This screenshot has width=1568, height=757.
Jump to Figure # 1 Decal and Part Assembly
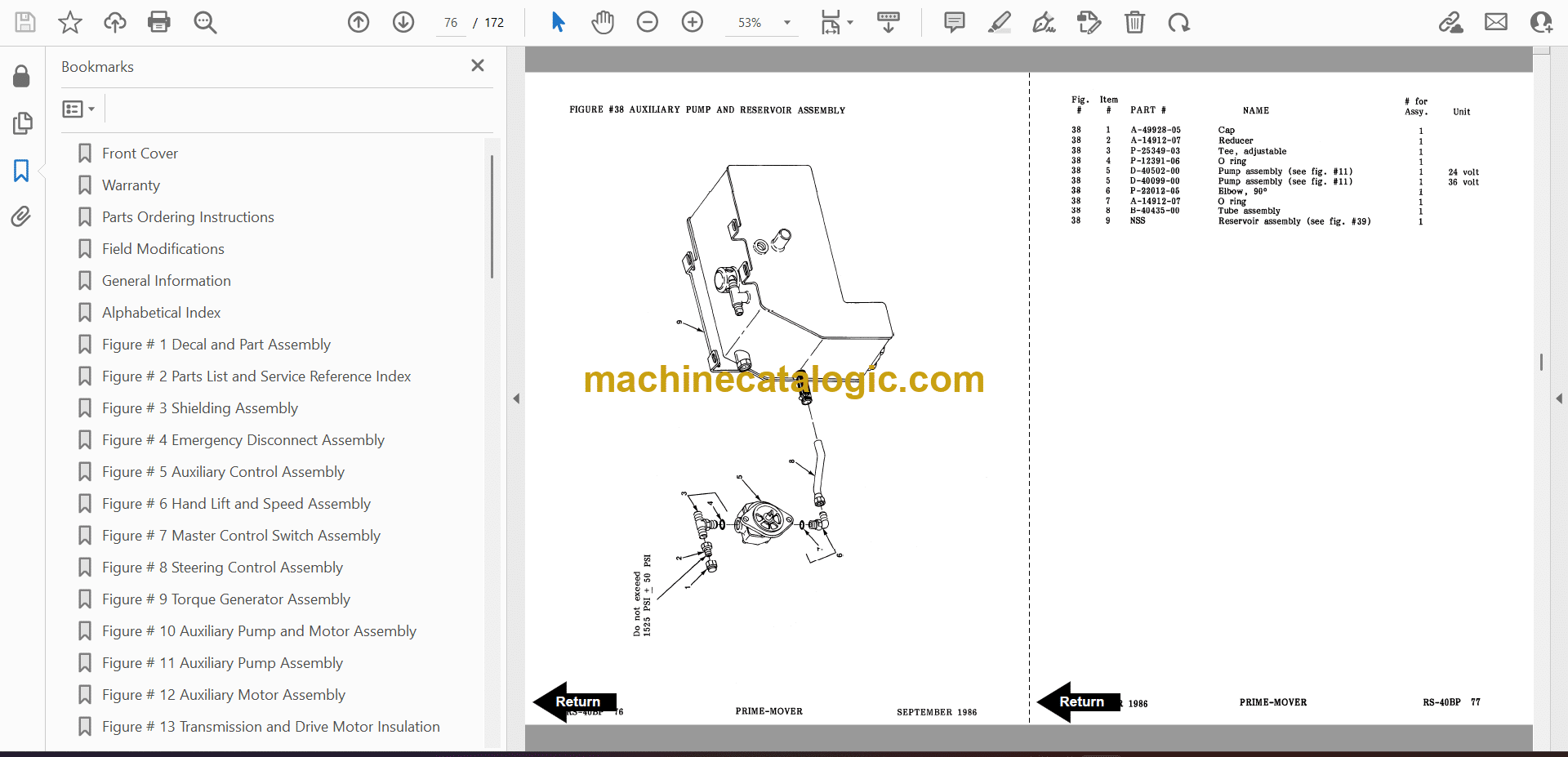[216, 345]
